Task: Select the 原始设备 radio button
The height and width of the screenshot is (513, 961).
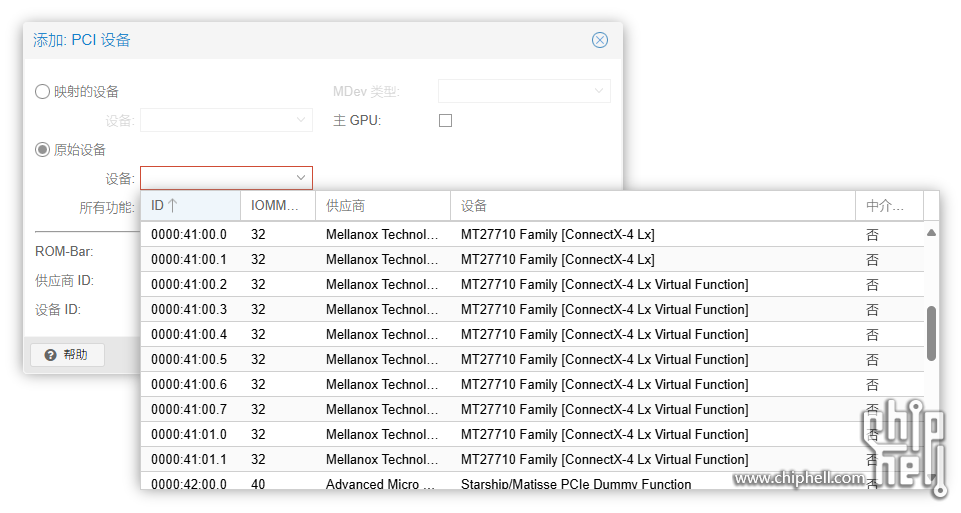Action: 42,150
